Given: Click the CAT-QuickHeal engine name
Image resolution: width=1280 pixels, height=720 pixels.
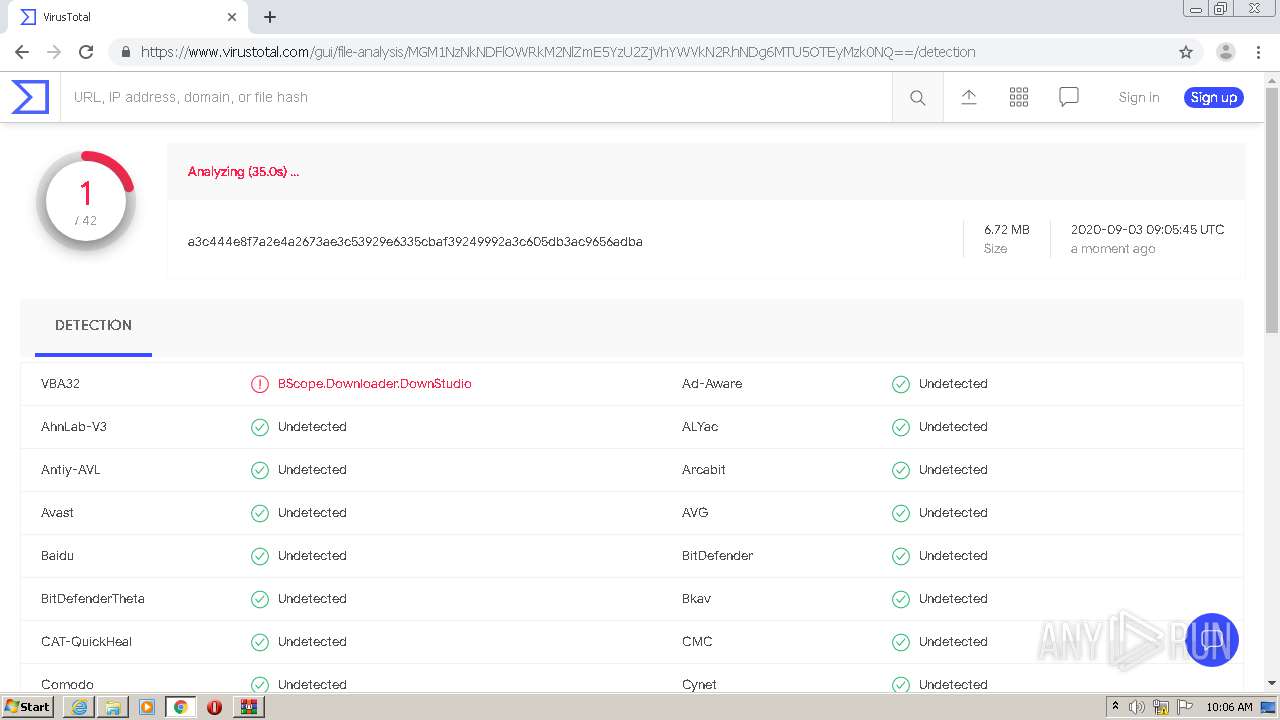Looking at the screenshot, I should [86, 642].
